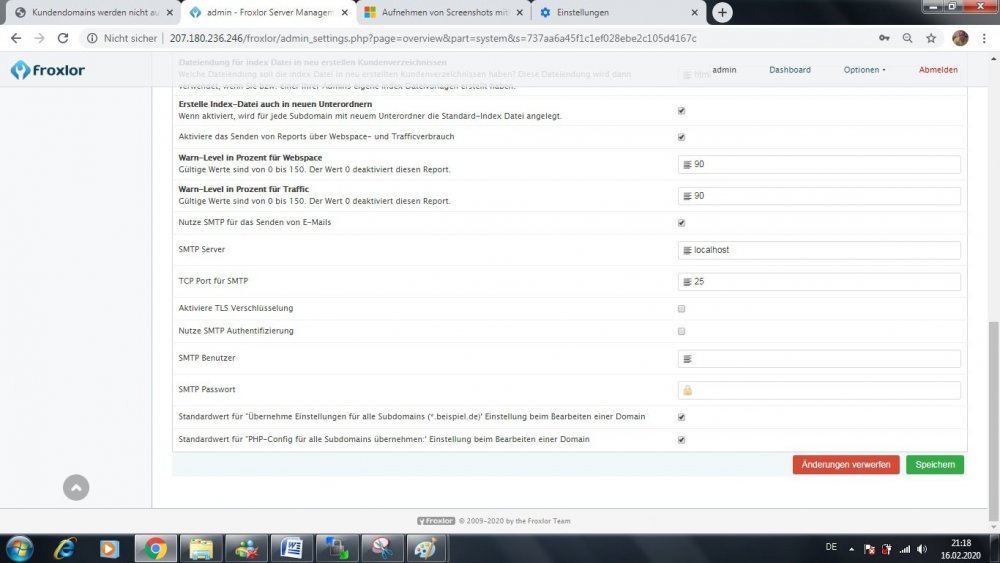
Task: Click the red 'Änderungen verwerfen' button
Action: coord(846,465)
